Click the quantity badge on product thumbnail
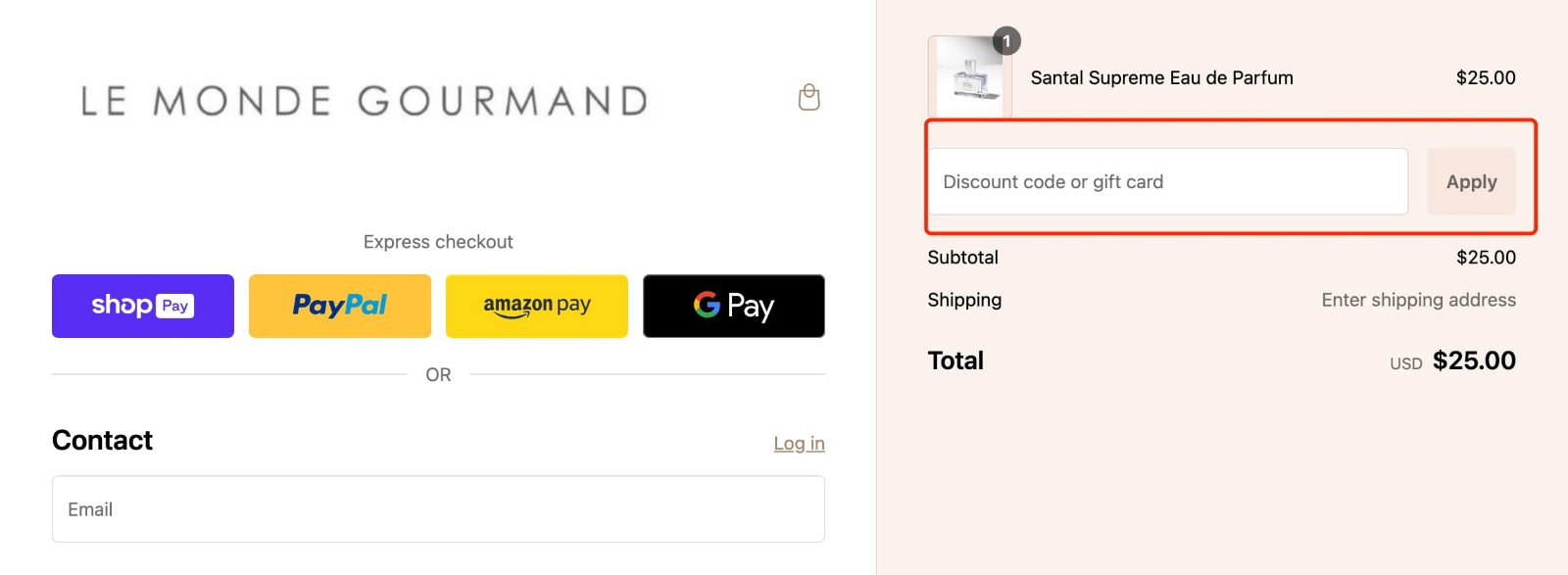The image size is (1568, 575). point(1008,40)
